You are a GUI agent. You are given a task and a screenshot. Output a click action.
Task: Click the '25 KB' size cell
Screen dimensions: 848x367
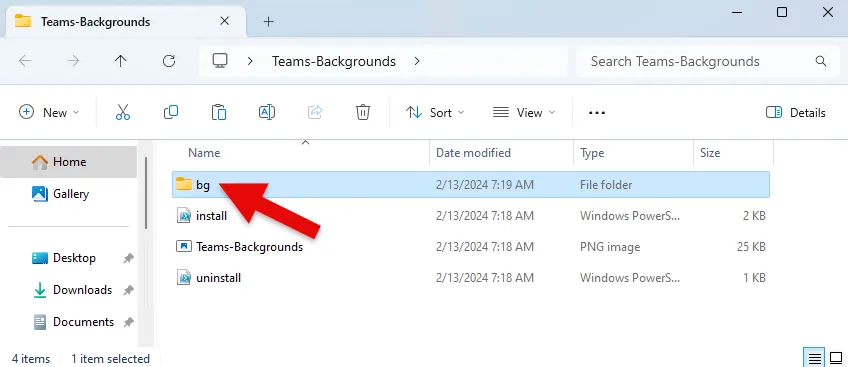(751, 247)
